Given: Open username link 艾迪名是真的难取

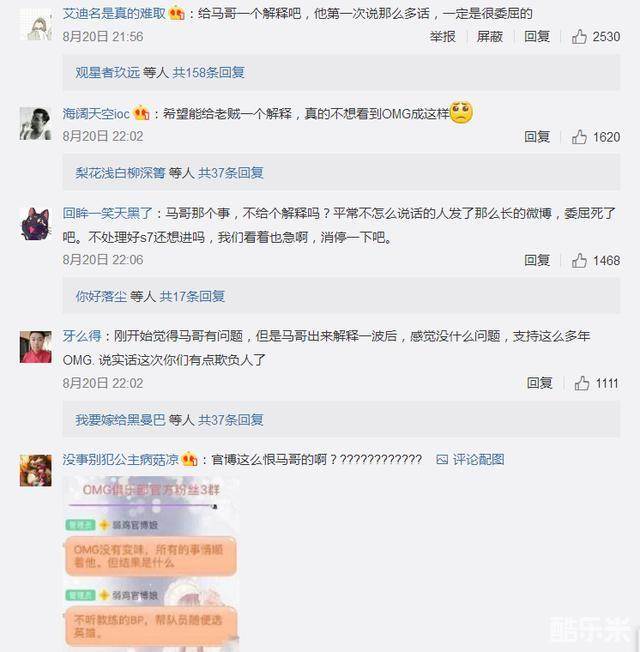Looking at the screenshot, I should pyautogui.click(x=114, y=14).
